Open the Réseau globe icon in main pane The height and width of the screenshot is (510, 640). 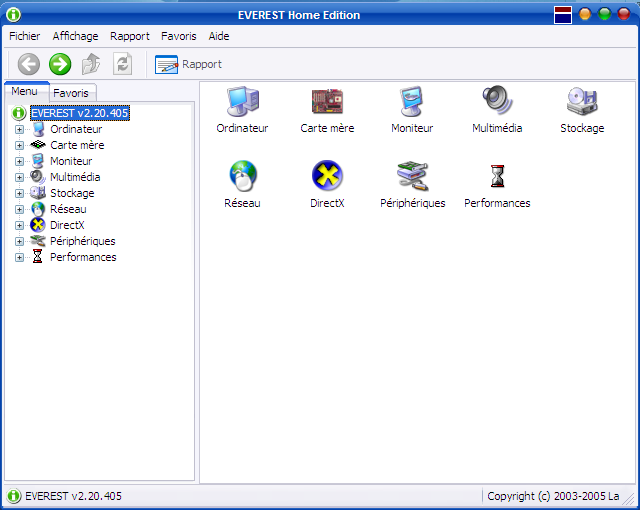243,176
